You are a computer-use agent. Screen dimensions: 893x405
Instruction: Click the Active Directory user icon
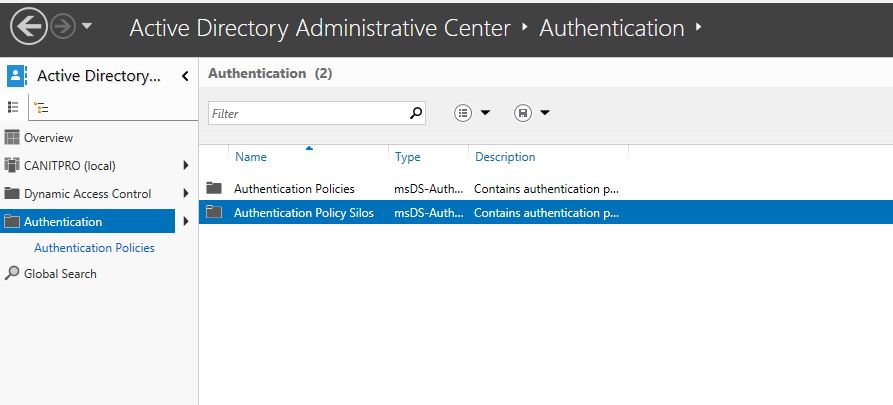17,75
